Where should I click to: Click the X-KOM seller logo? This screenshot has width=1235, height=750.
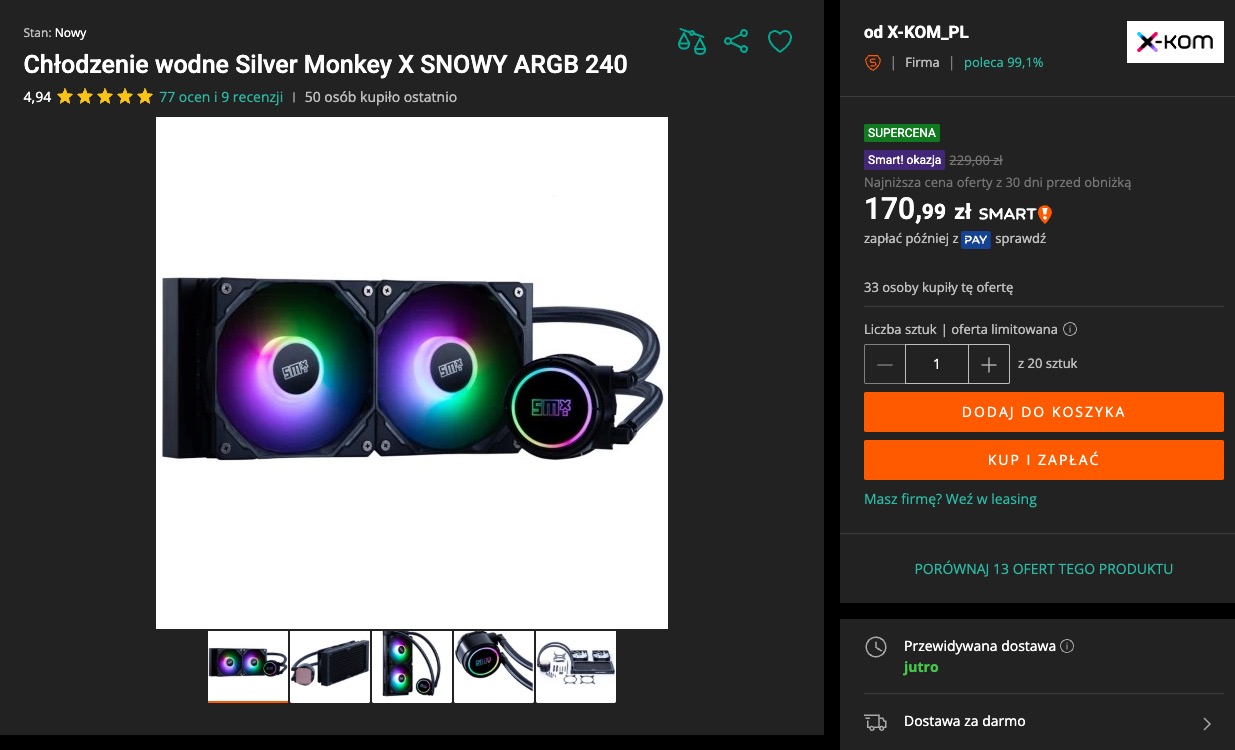point(1175,42)
